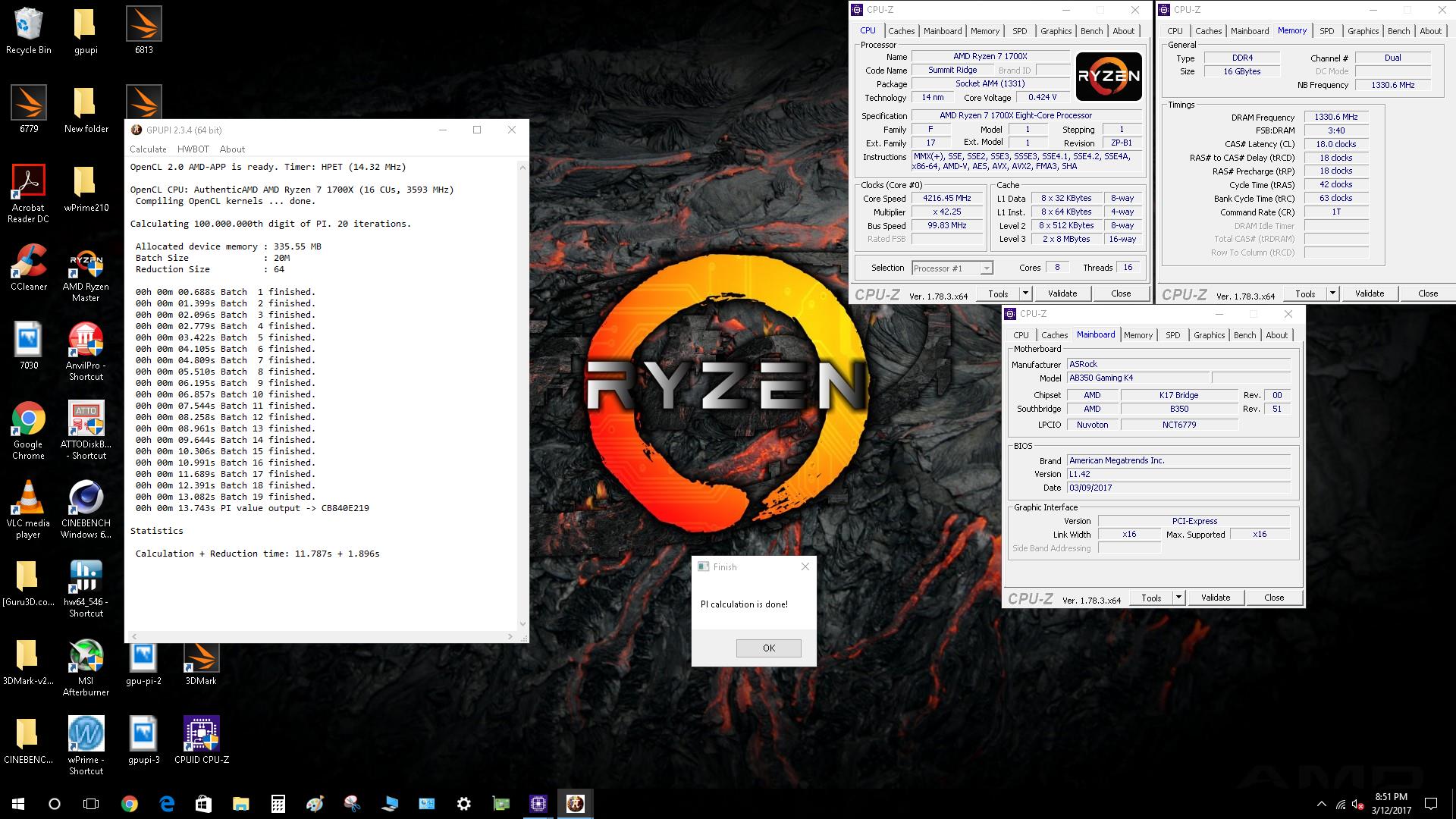The width and height of the screenshot is (1456, 819).
Task: Expand Tools dropdown in CPU-Z Memory window
Action: click(x=1332, y=293)
